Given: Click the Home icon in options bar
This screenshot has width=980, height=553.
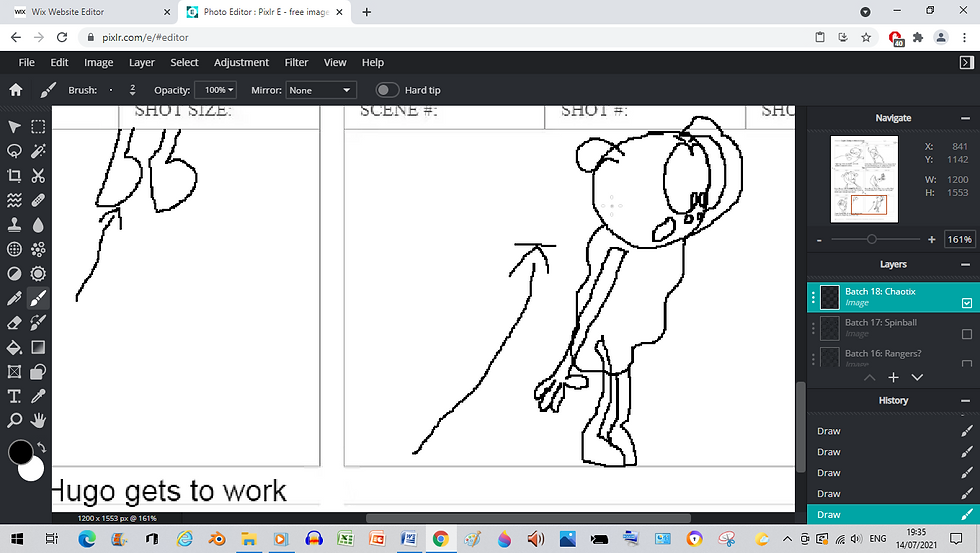Looking at the screenshot, I should coord(16,90).
